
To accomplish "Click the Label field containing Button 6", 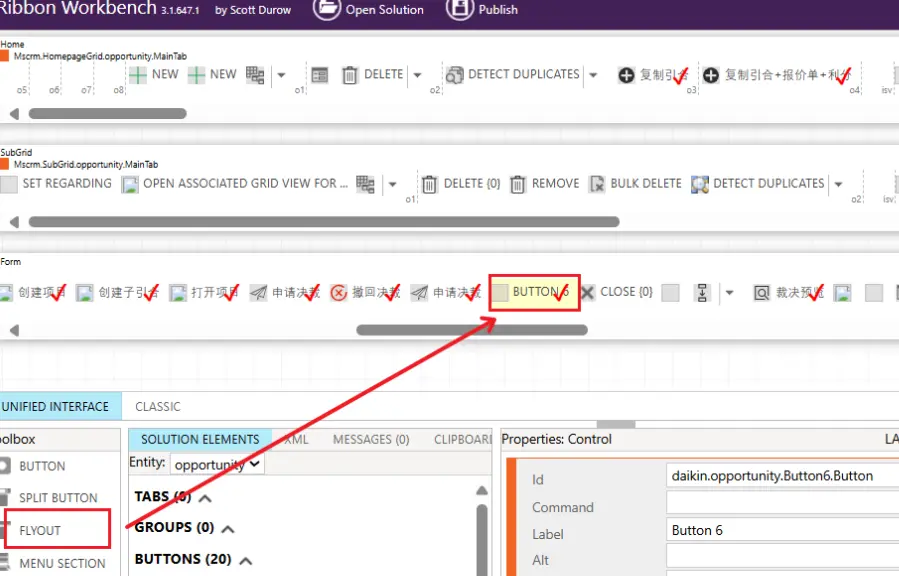I will click(780, 530).
